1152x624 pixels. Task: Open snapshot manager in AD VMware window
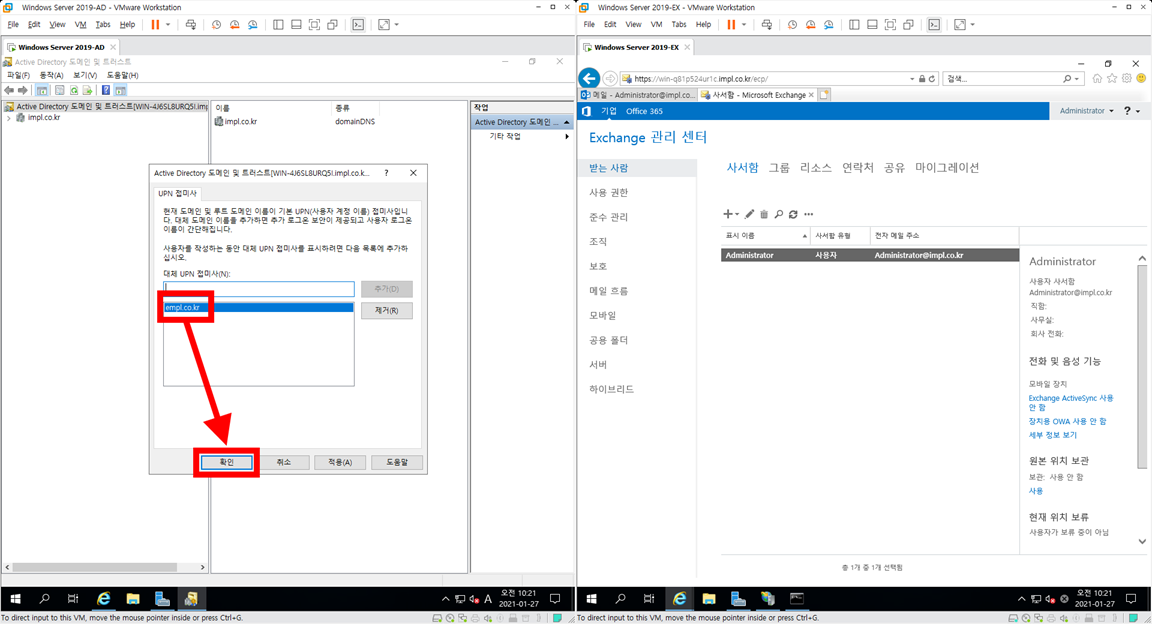[253, 24]
